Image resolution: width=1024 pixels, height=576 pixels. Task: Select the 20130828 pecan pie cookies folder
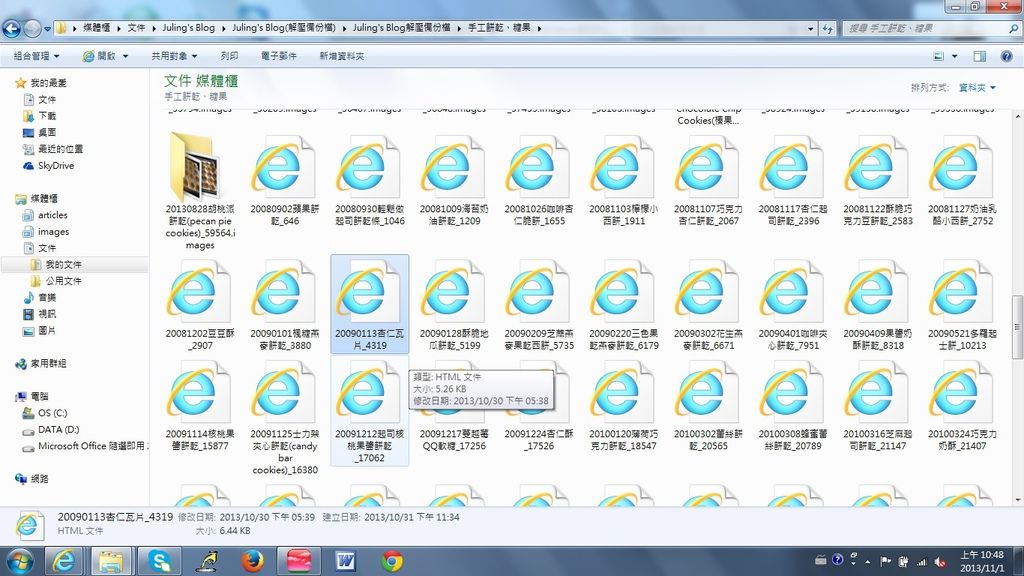click(x=200, y=191)
